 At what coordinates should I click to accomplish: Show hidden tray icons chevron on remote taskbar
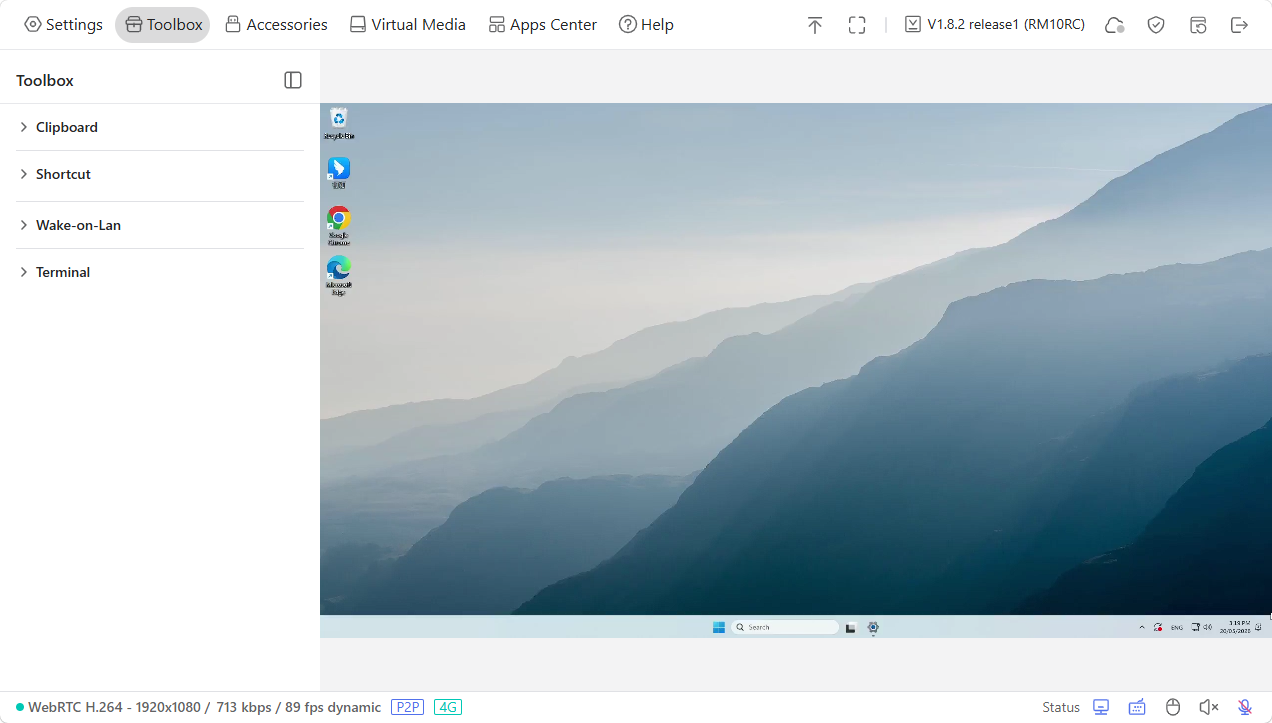tap(1142, 627)
